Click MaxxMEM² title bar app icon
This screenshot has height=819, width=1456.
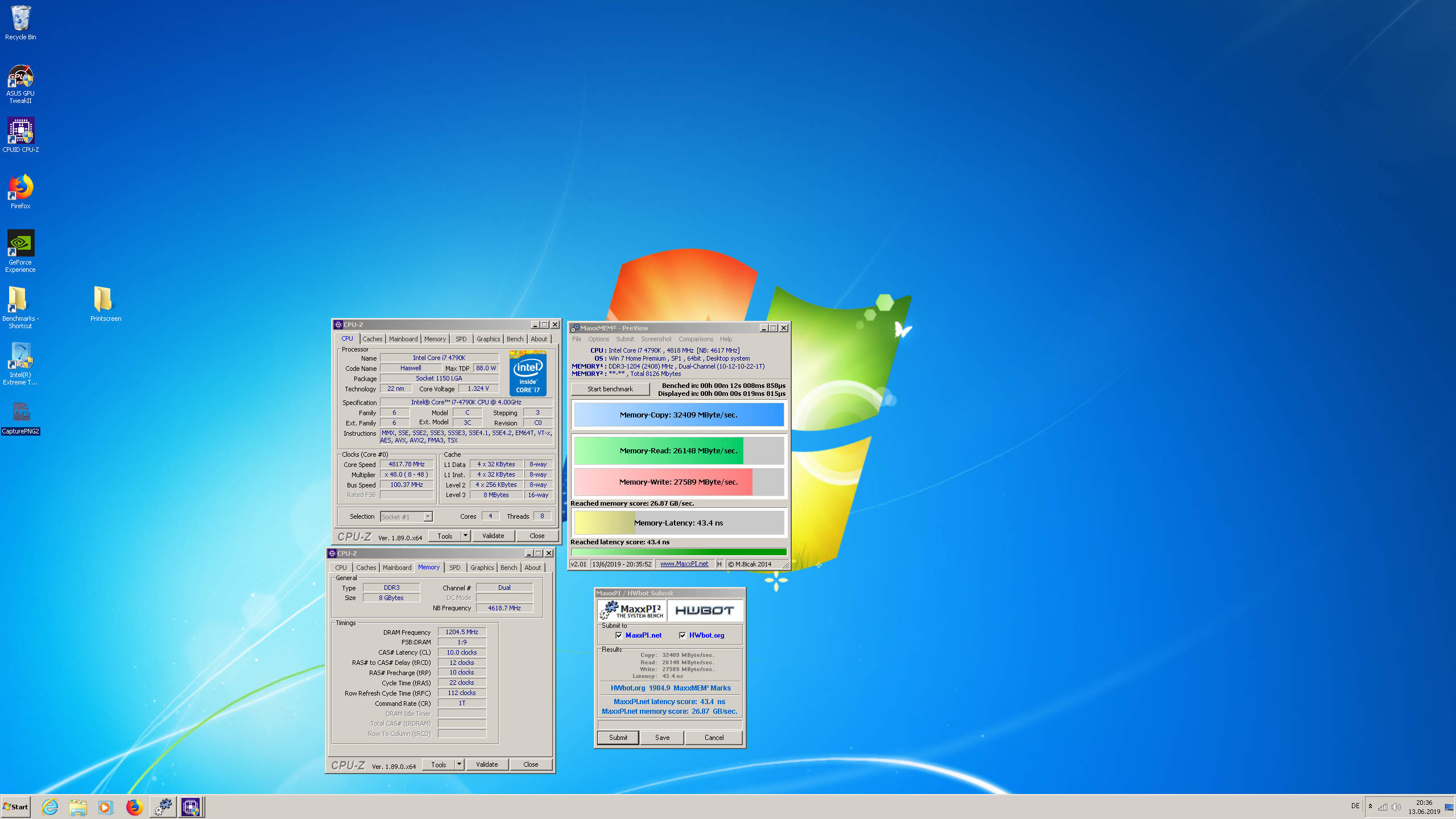[575, 328]
